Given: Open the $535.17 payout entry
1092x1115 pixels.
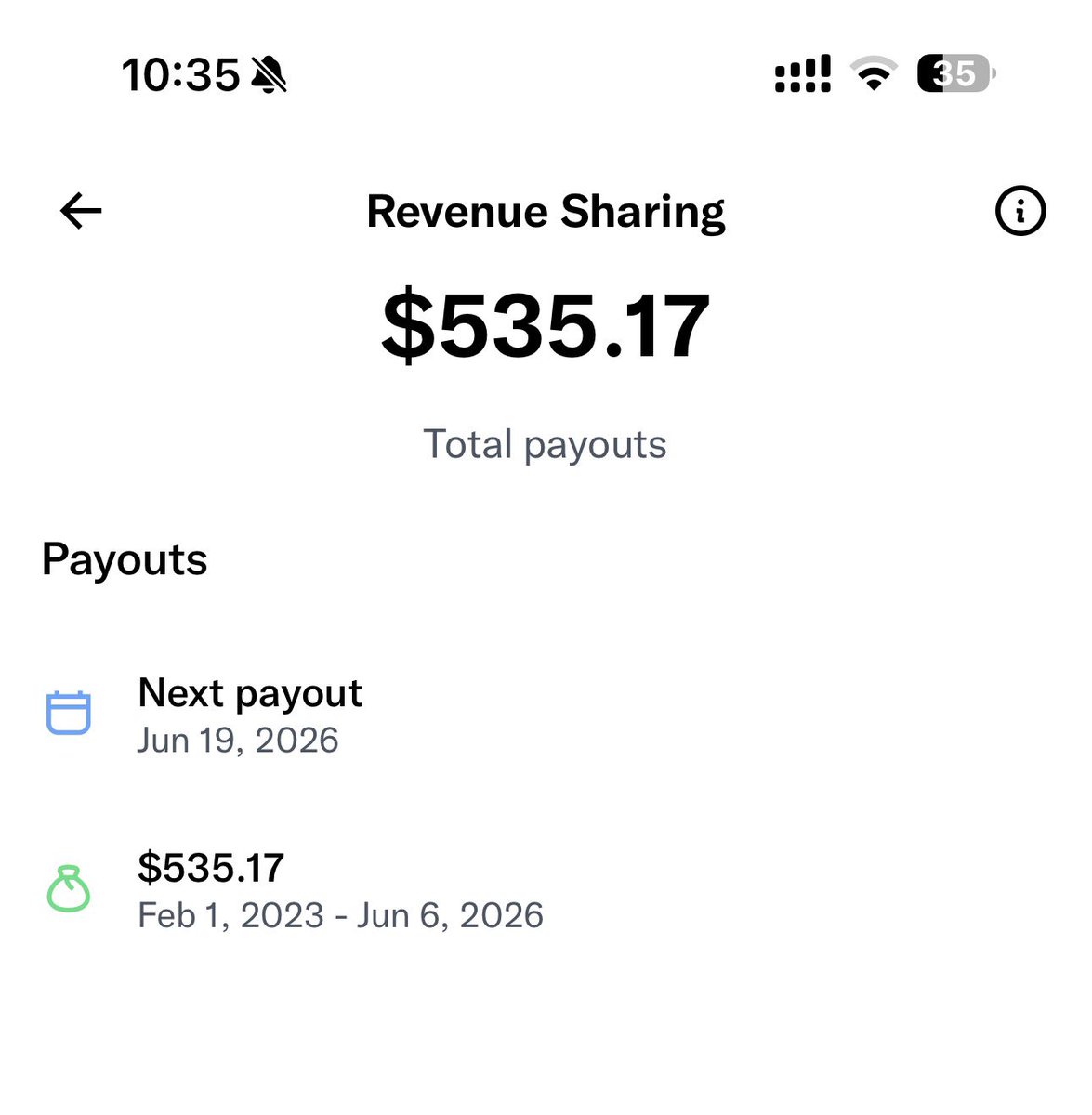Looking at the screenshot, I should (x=546, y=890).
